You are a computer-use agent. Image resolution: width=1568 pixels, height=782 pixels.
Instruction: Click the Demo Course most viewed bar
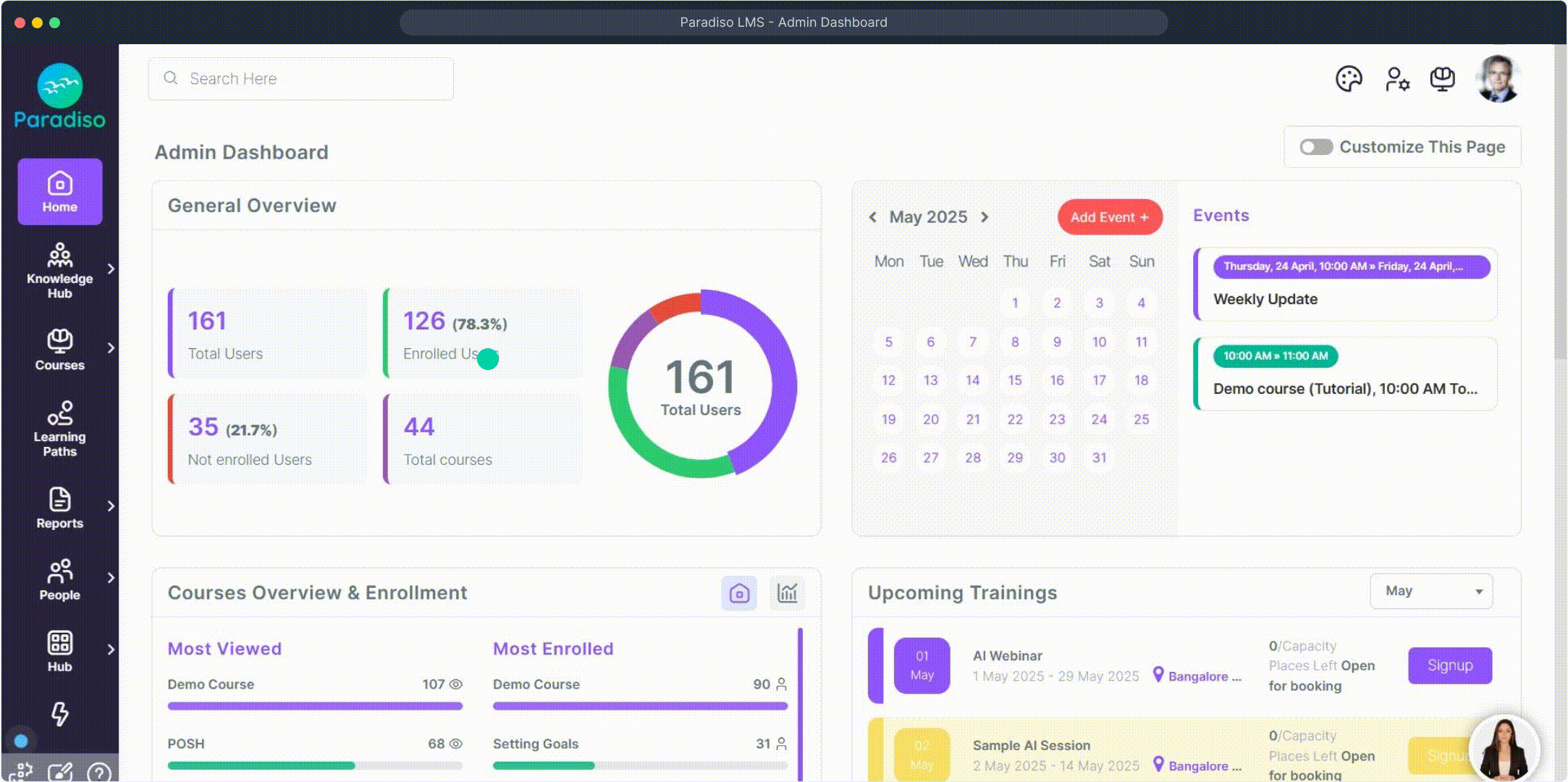(315, 705)
